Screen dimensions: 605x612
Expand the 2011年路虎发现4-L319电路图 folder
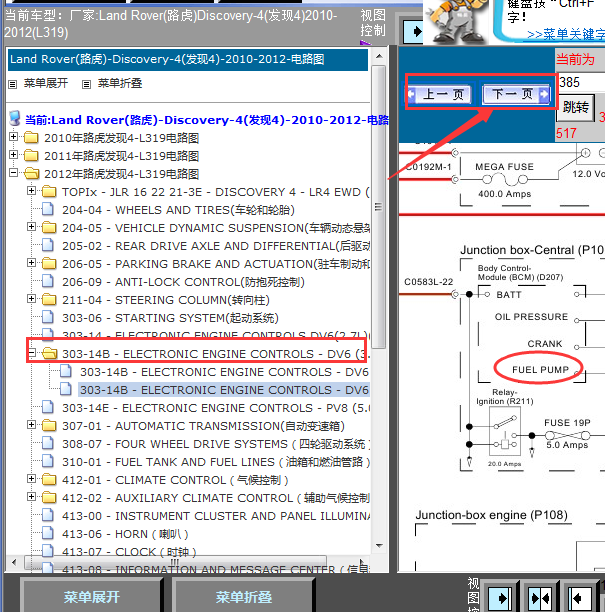13,155
